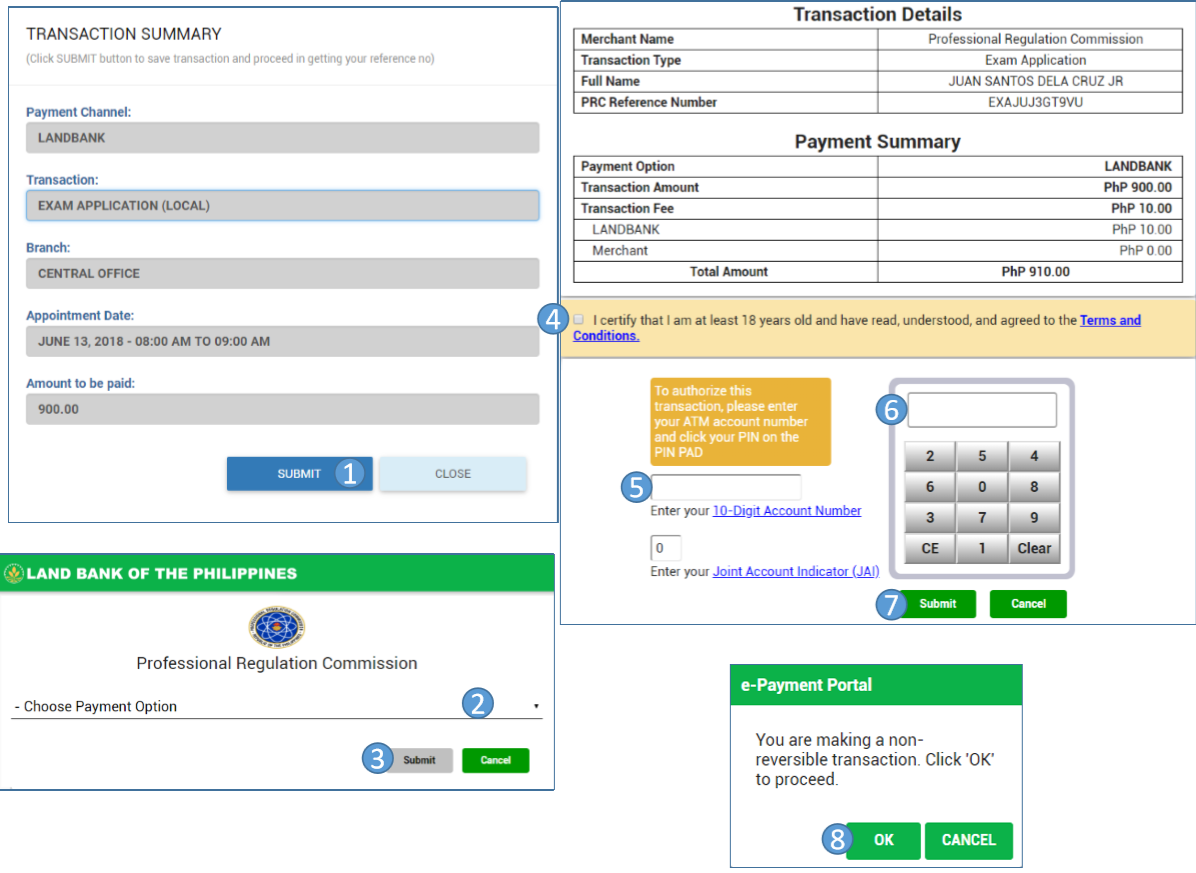1196x873 pixels.
Task: Click the Transaction Fee value PhP 10.00
Action: click(1141, 208)
